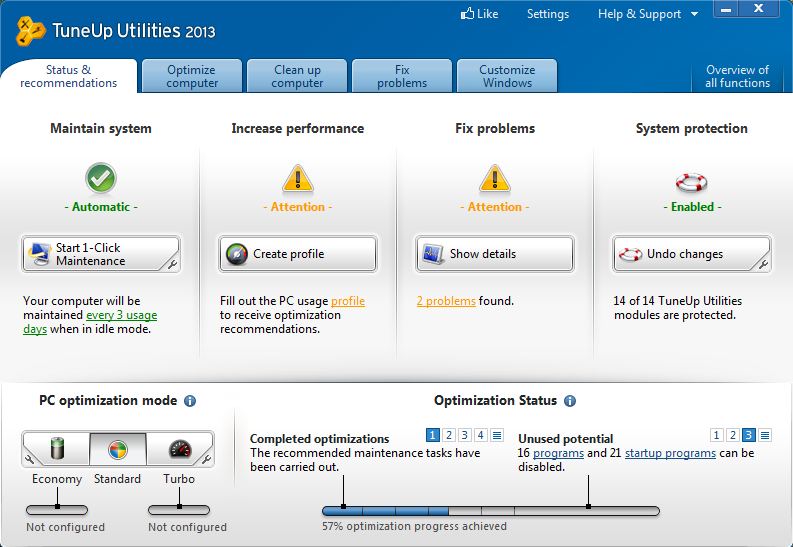
Task: Click the Help & Support label
Action: pos(639,14)
